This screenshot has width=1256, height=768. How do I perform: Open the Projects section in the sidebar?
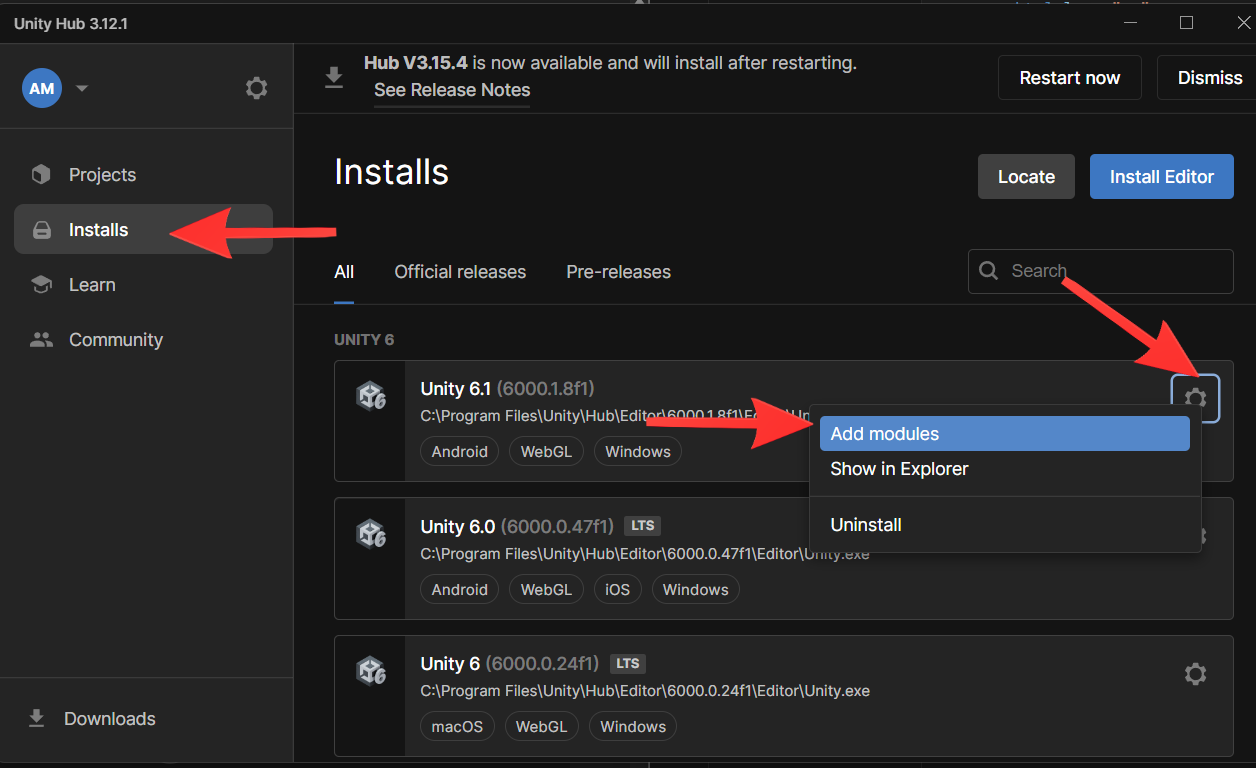point(100,174)
